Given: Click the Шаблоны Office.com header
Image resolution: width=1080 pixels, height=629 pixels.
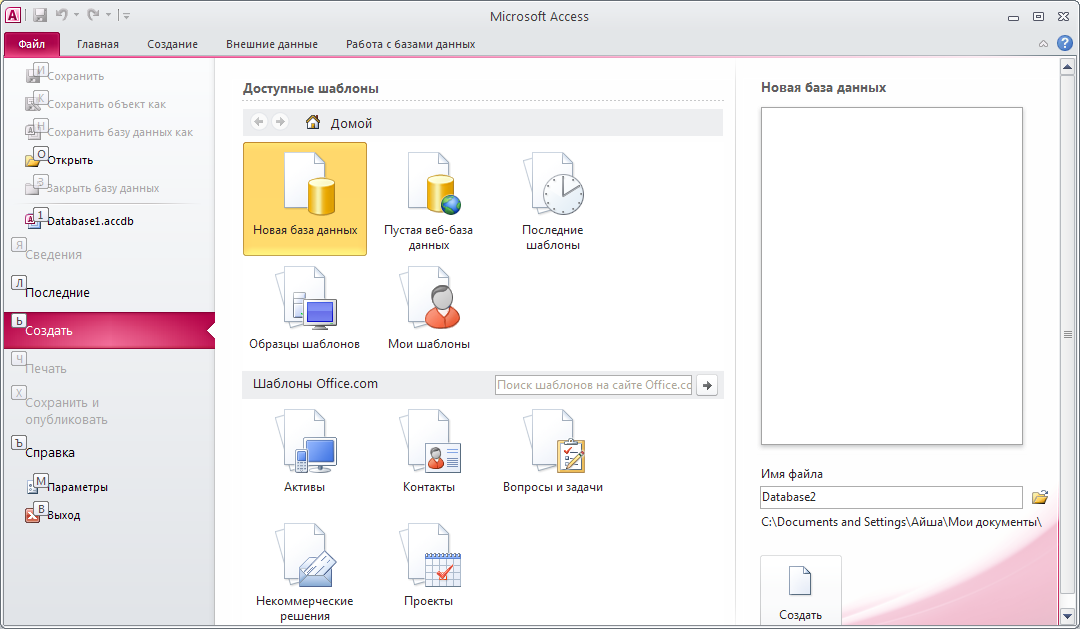Looking at the screenshot, I should [x=315, y=384].
